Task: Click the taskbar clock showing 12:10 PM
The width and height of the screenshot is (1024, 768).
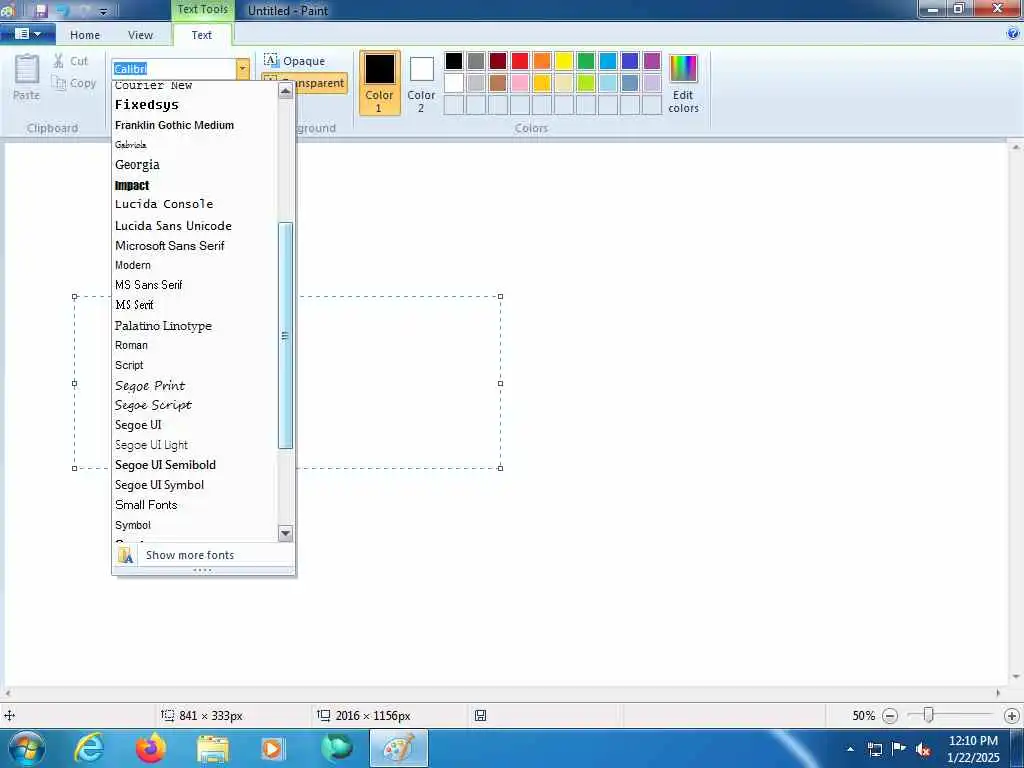Action: tap(973, 749)
